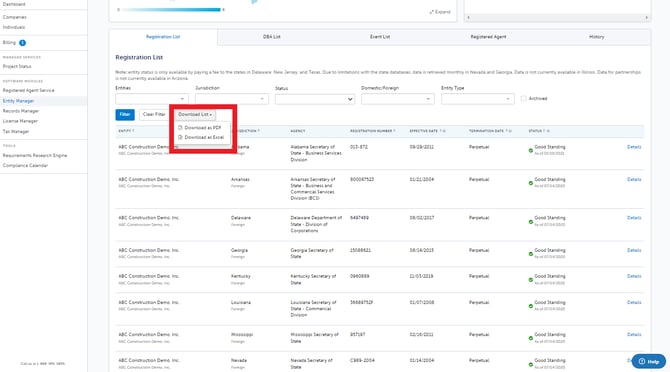Click the PDF file icon in download menu
Screen dimensions: 670x372
(x=180, y=128)
